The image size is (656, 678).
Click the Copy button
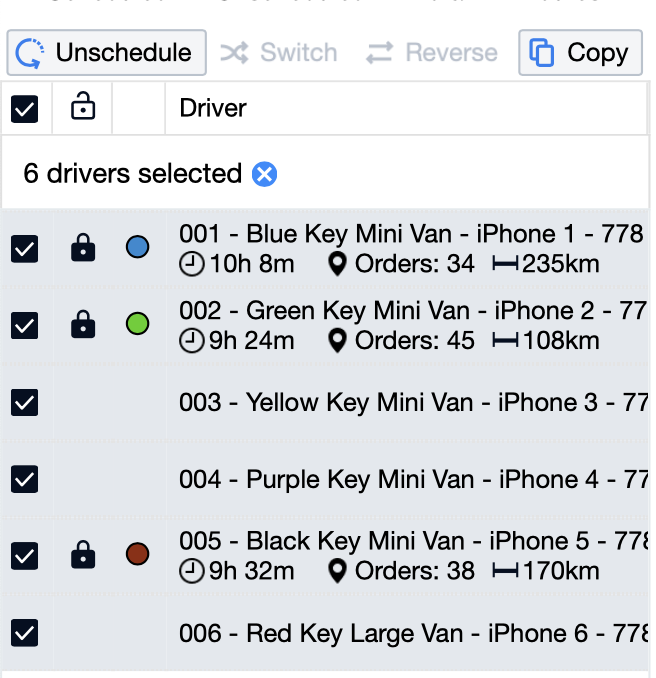tap(580, 53)
